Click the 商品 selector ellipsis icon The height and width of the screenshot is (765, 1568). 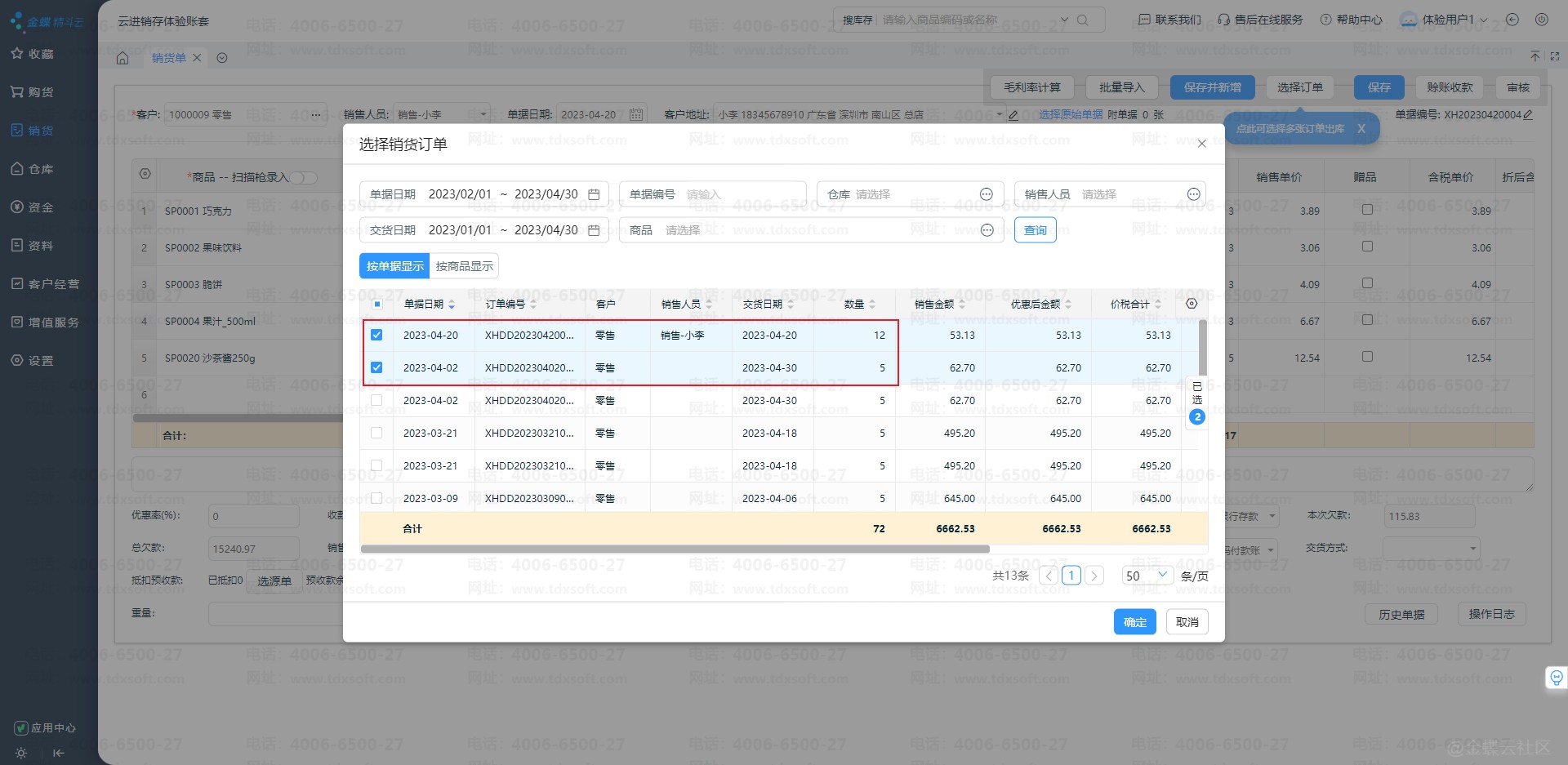[x=987, y=230]
